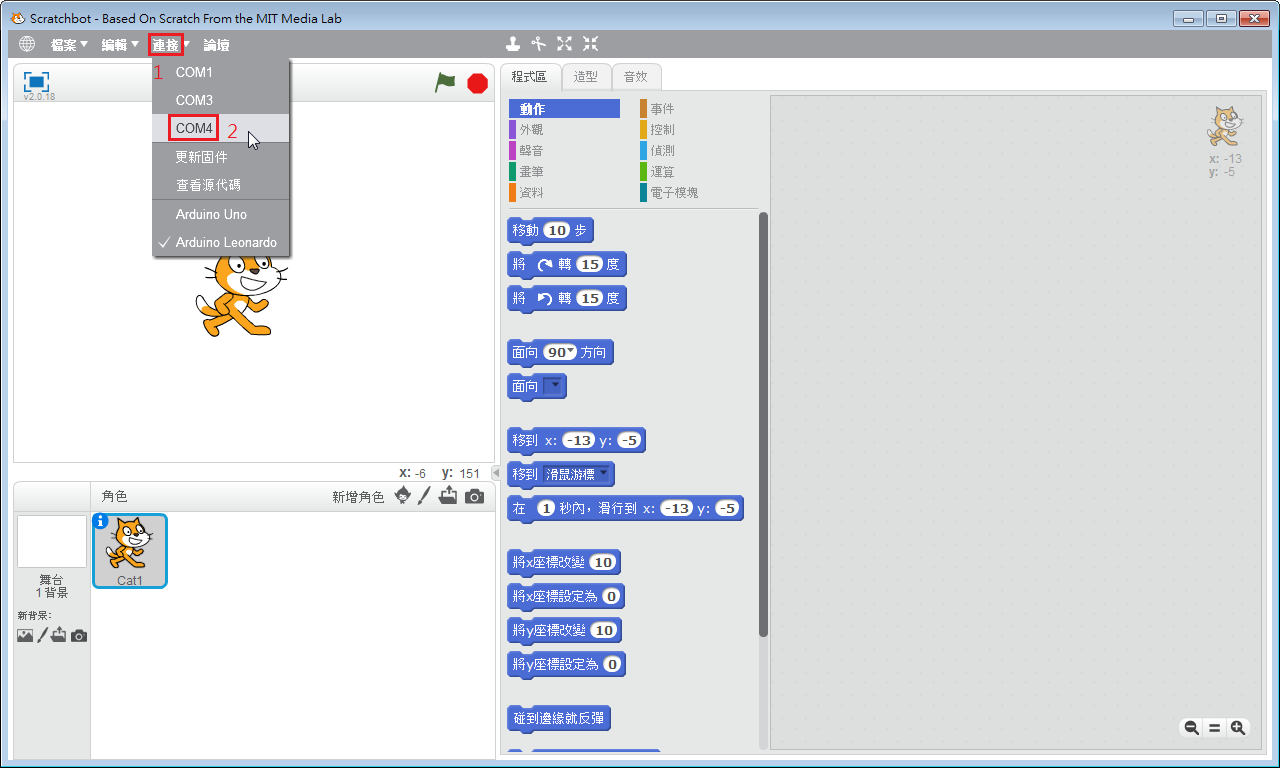This screenshot has width=1280, height=768.
Task: Take new backdrop from camera icon
Action: tap(79, 635)
